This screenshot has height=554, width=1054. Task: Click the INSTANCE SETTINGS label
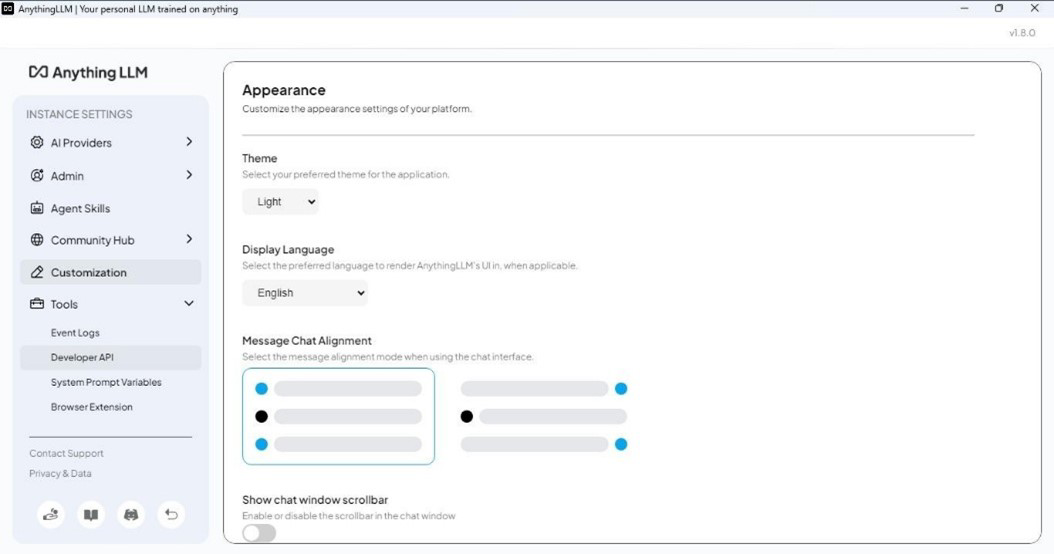tap(79, 114)
